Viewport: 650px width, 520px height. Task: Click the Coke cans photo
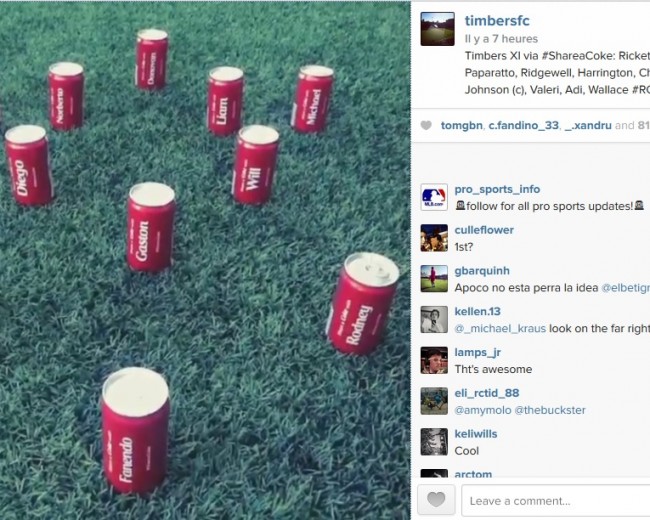(x=205, y=260)
